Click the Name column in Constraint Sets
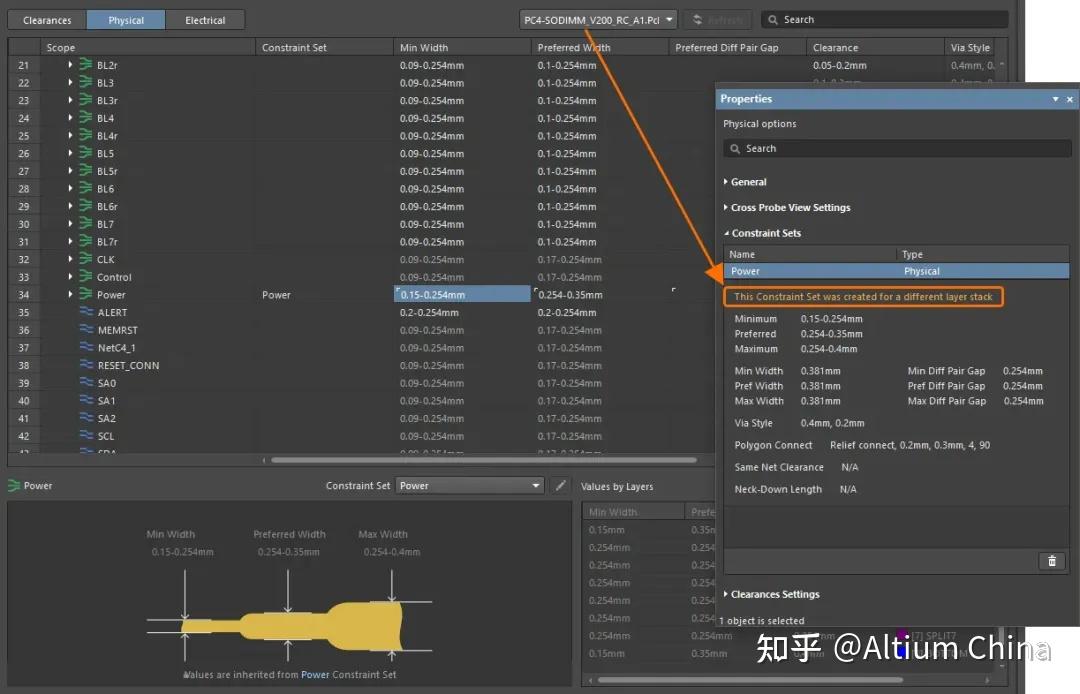Viewport: 1080px width, 694px height. click(810, 254)
